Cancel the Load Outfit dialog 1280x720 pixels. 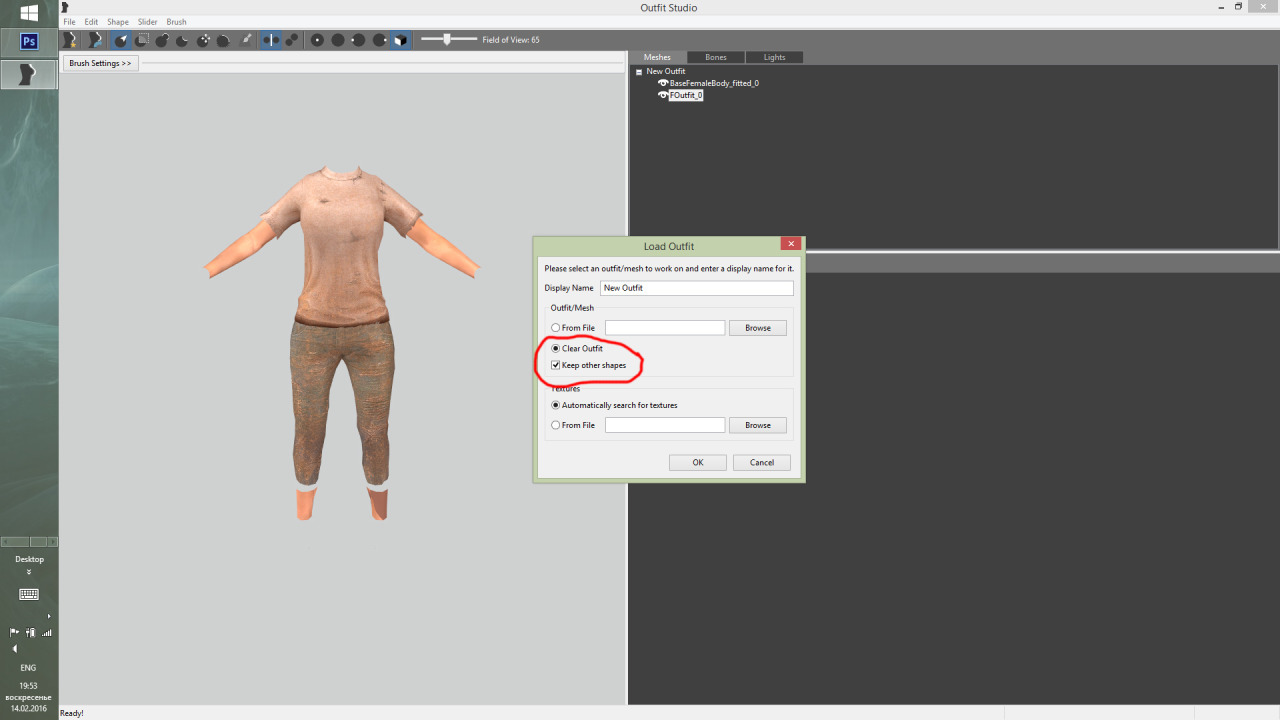pyautogui.click(x=762, y=462)
